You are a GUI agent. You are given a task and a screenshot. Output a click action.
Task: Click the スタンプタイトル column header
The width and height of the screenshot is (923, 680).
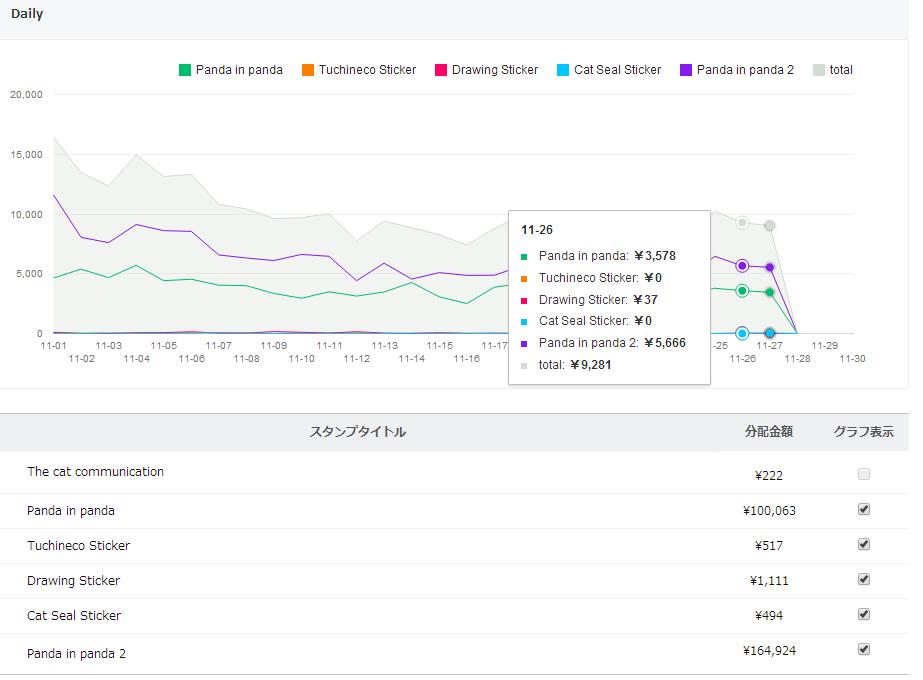point(358,432)
